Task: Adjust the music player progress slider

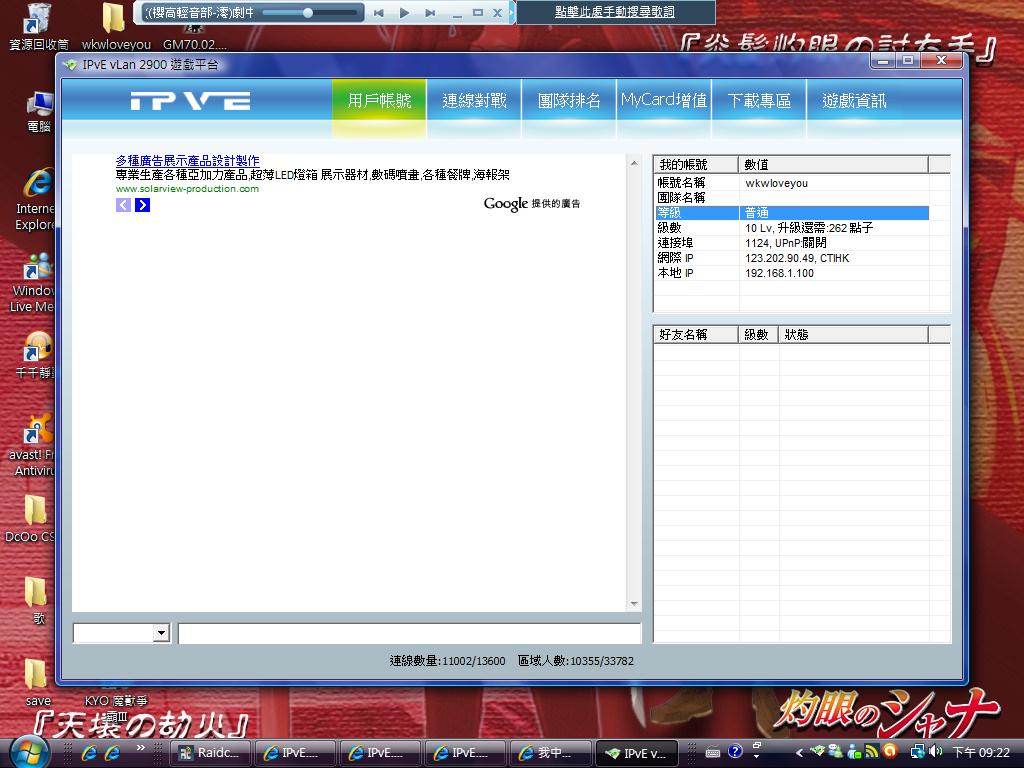Action: [x=308, y=13]
